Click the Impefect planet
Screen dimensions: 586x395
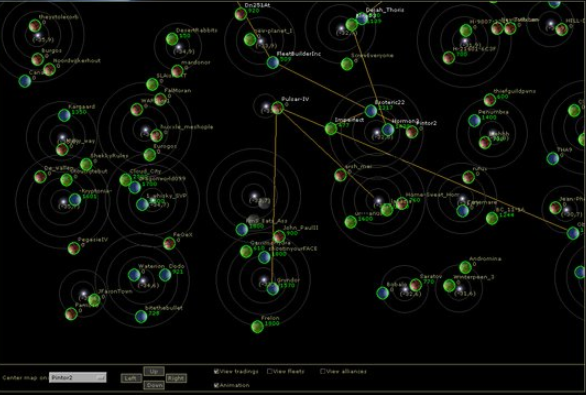(331, 129)
